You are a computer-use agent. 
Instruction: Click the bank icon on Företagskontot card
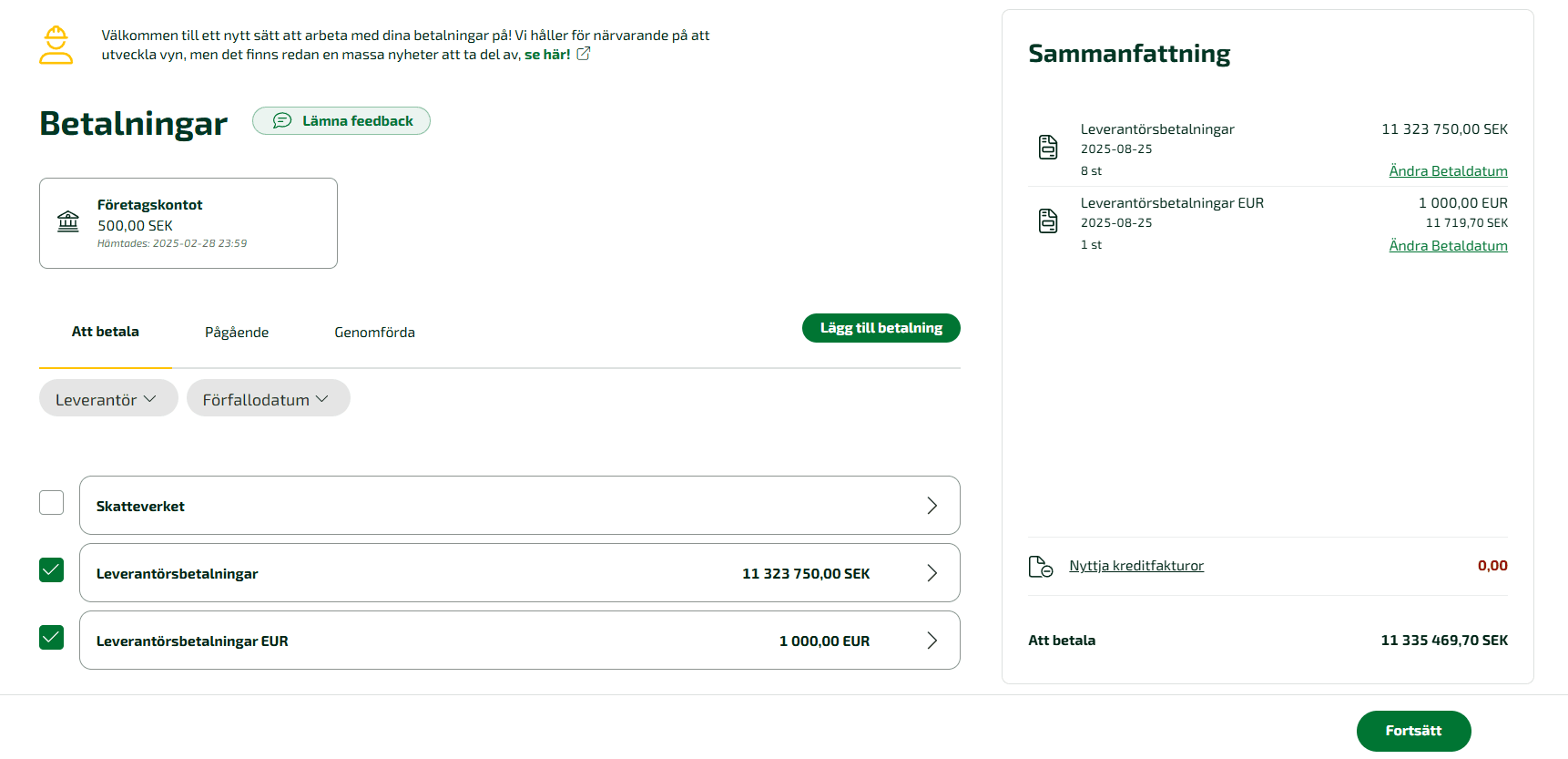[x=68, y=221]
